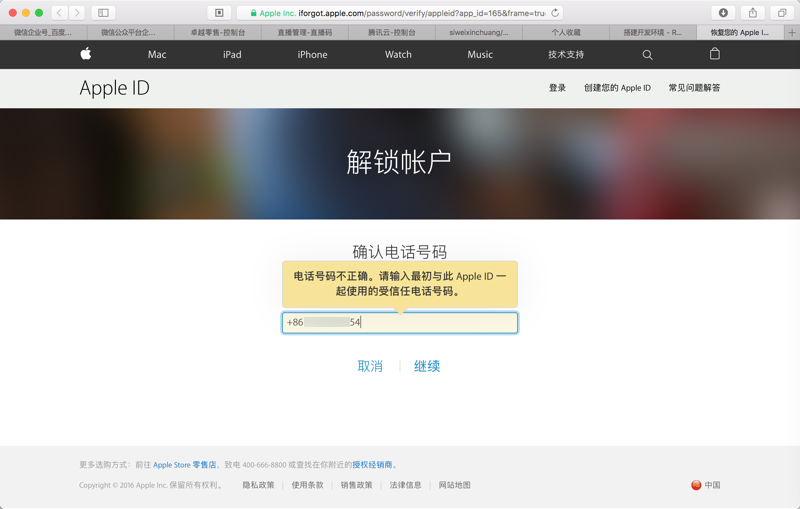The height and width of the screenshot is (509, 800).
Task: Click the yellow 电话号码不正确 error tooltip
Action: [x=400, y=284]
